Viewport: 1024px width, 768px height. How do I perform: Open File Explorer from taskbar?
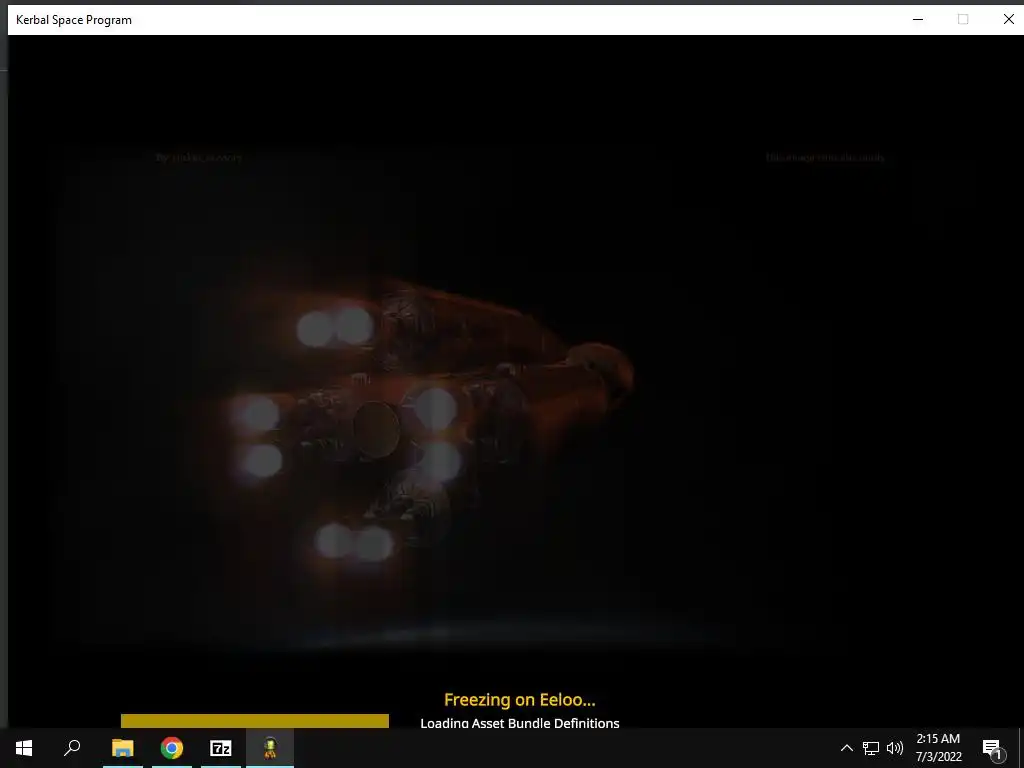[x=122, y=748]
